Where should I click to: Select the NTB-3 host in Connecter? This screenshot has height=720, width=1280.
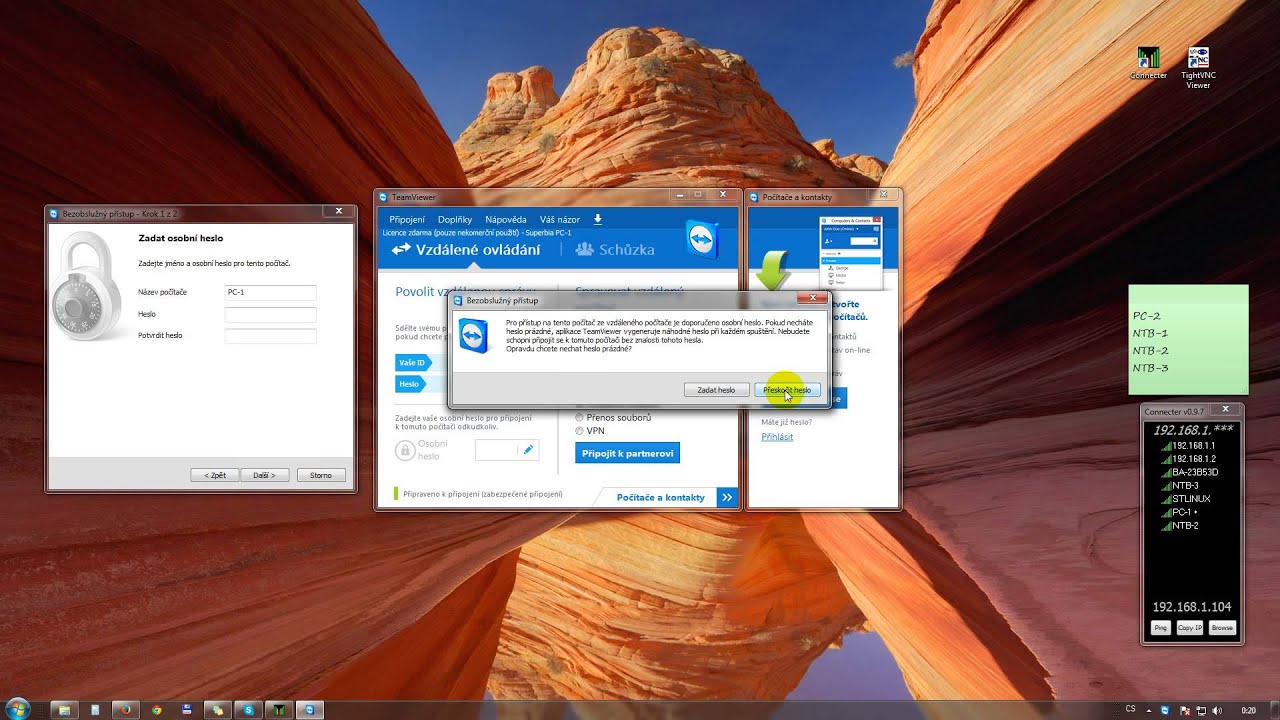pyautogui.click(x=1179, y=485)
